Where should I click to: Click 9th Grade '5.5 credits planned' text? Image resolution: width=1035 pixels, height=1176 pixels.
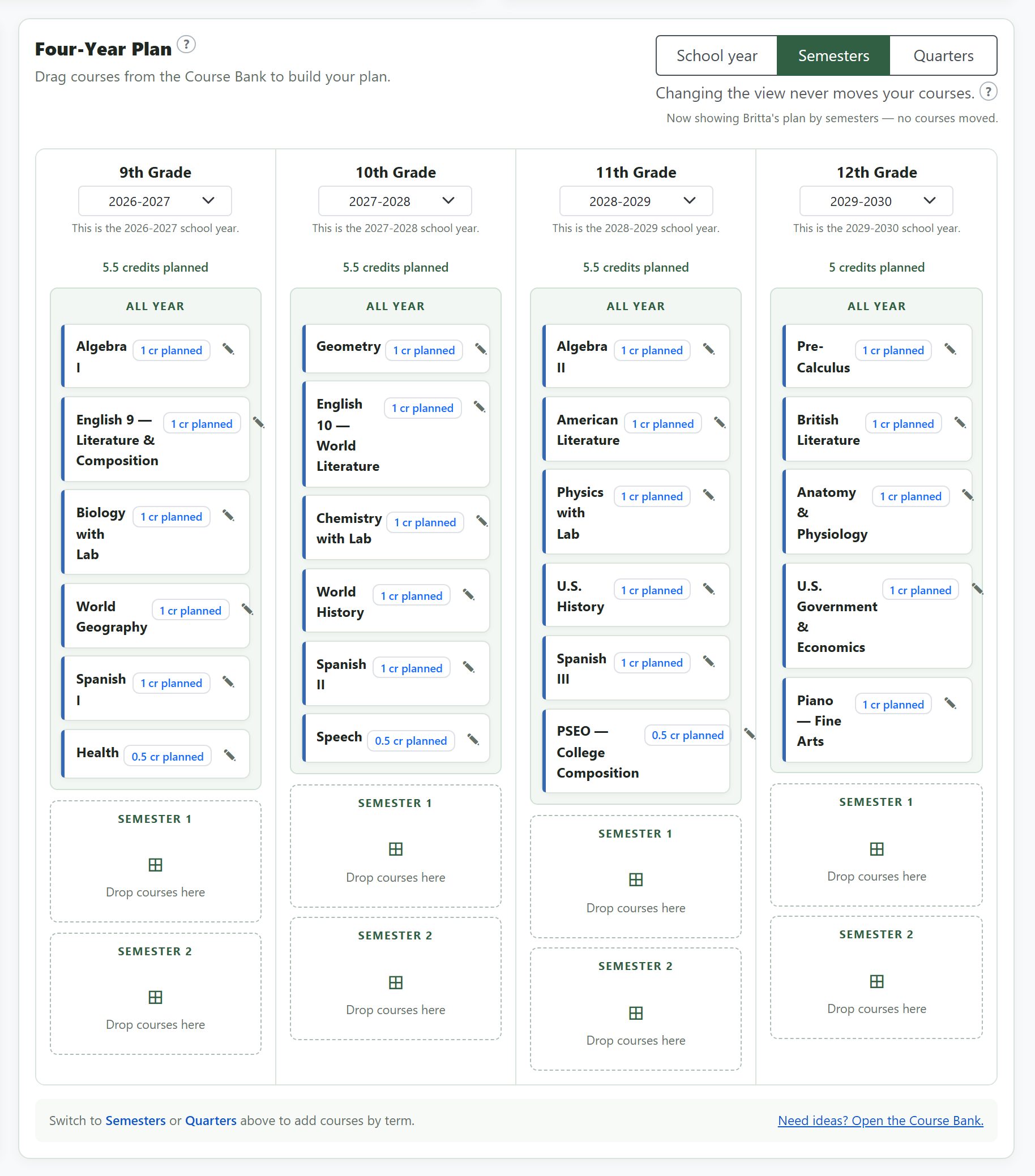(156, 267)
